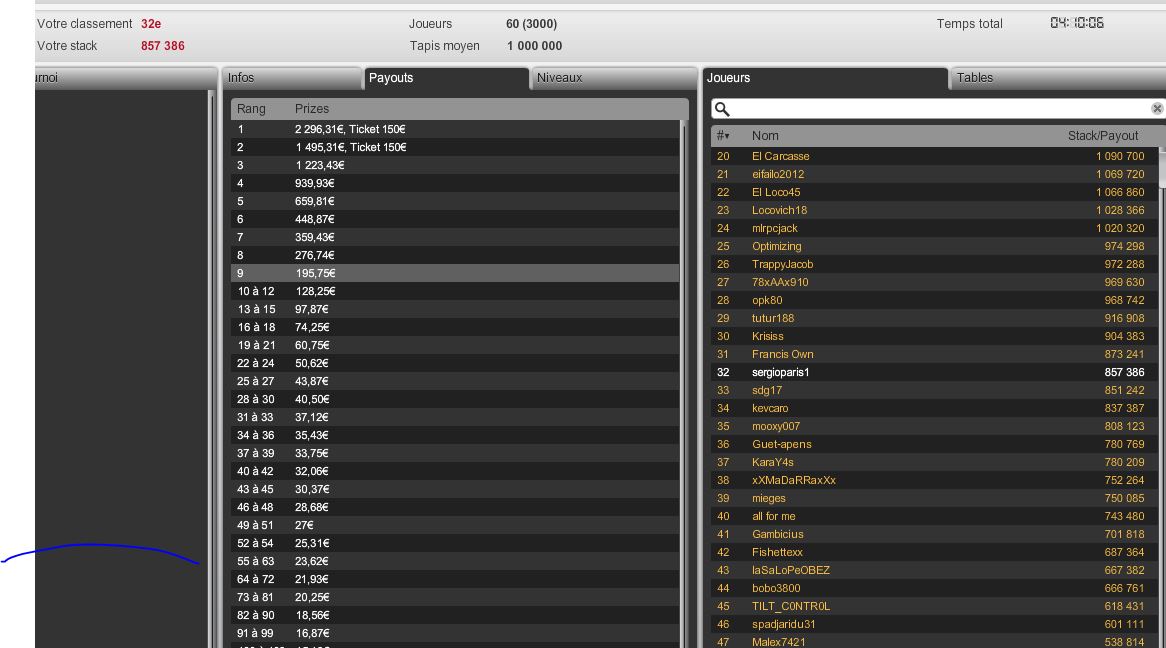Switch to the Niveaux tab

613,78
